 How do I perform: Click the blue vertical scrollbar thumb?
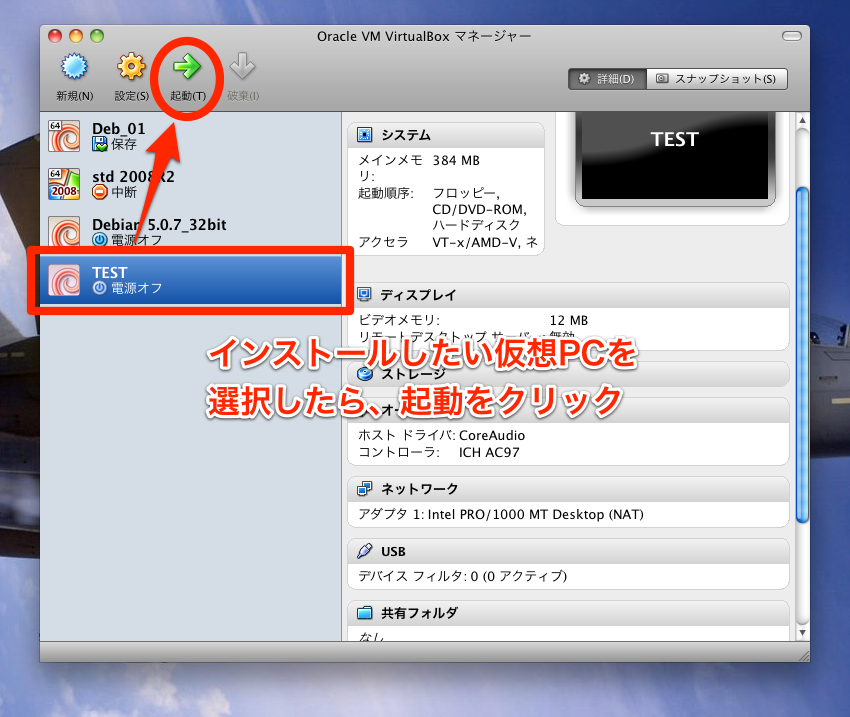802,355
